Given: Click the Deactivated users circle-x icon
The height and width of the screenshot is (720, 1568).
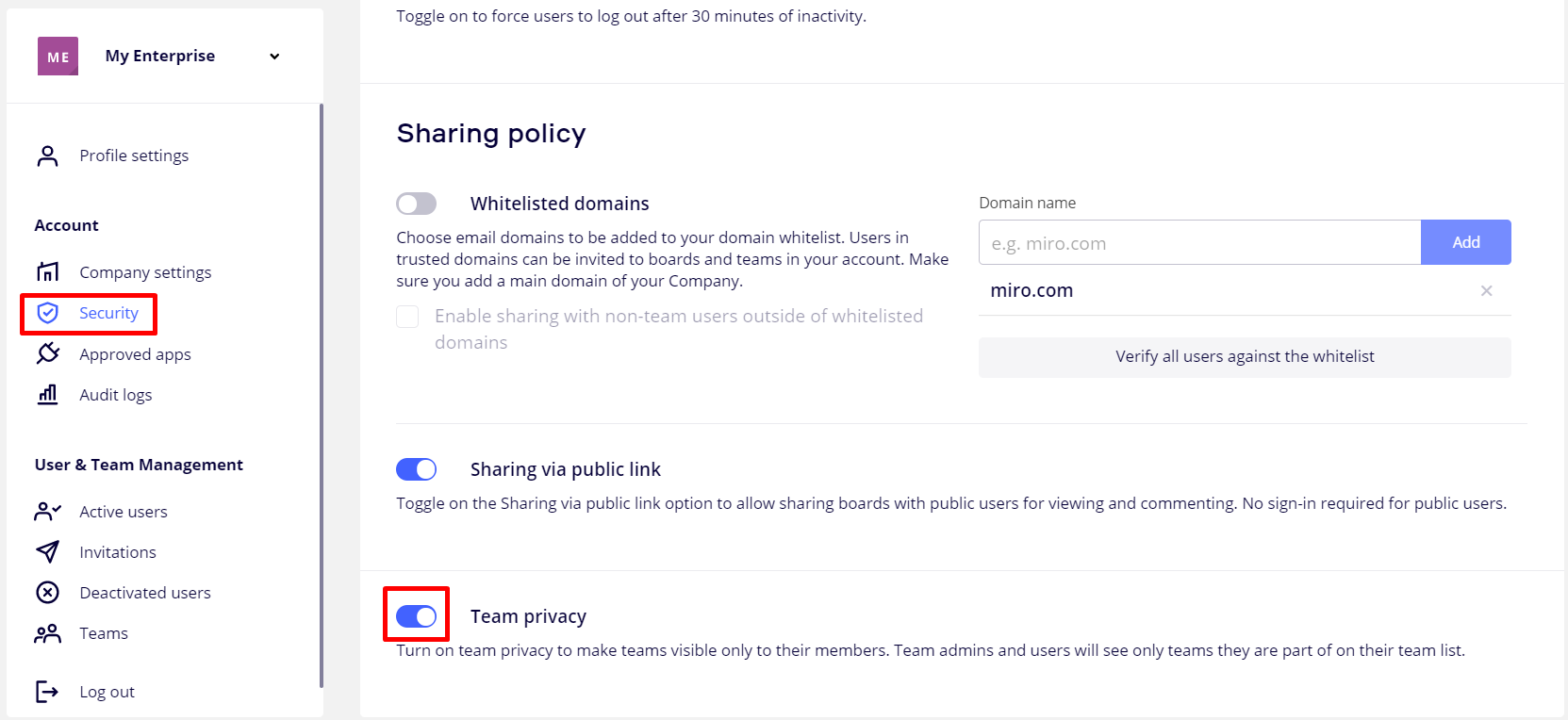Looking at the screenshot, I should (47, 593).
